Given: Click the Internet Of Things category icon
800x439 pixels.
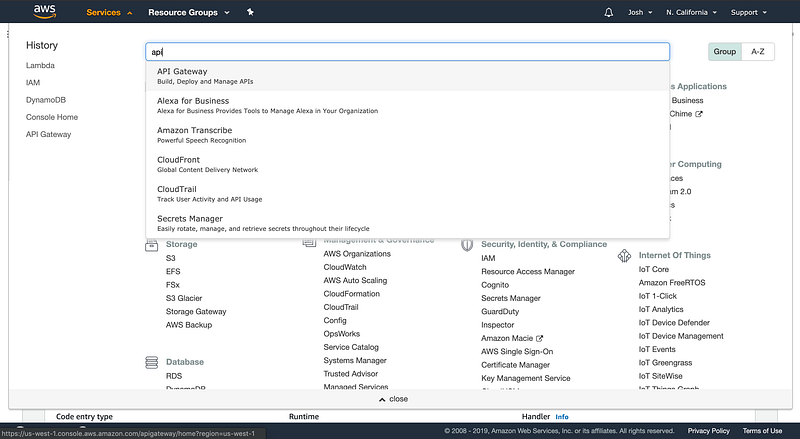Looking at the screenshot, I should (624, 255).
